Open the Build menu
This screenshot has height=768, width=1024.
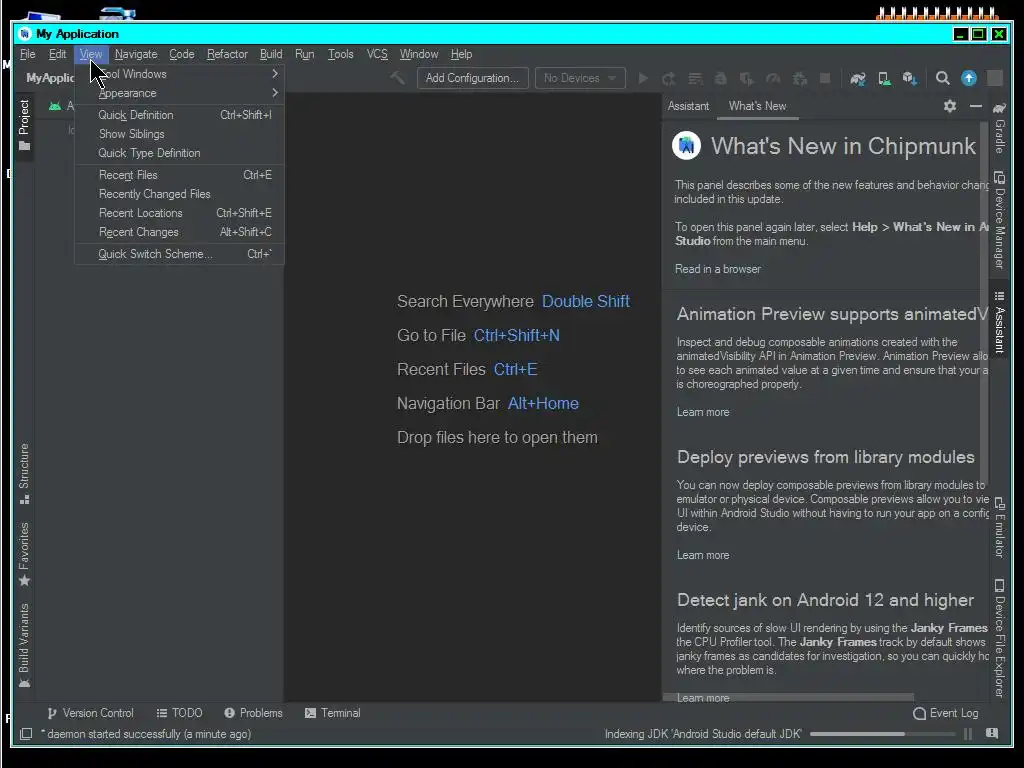[271, 54]
